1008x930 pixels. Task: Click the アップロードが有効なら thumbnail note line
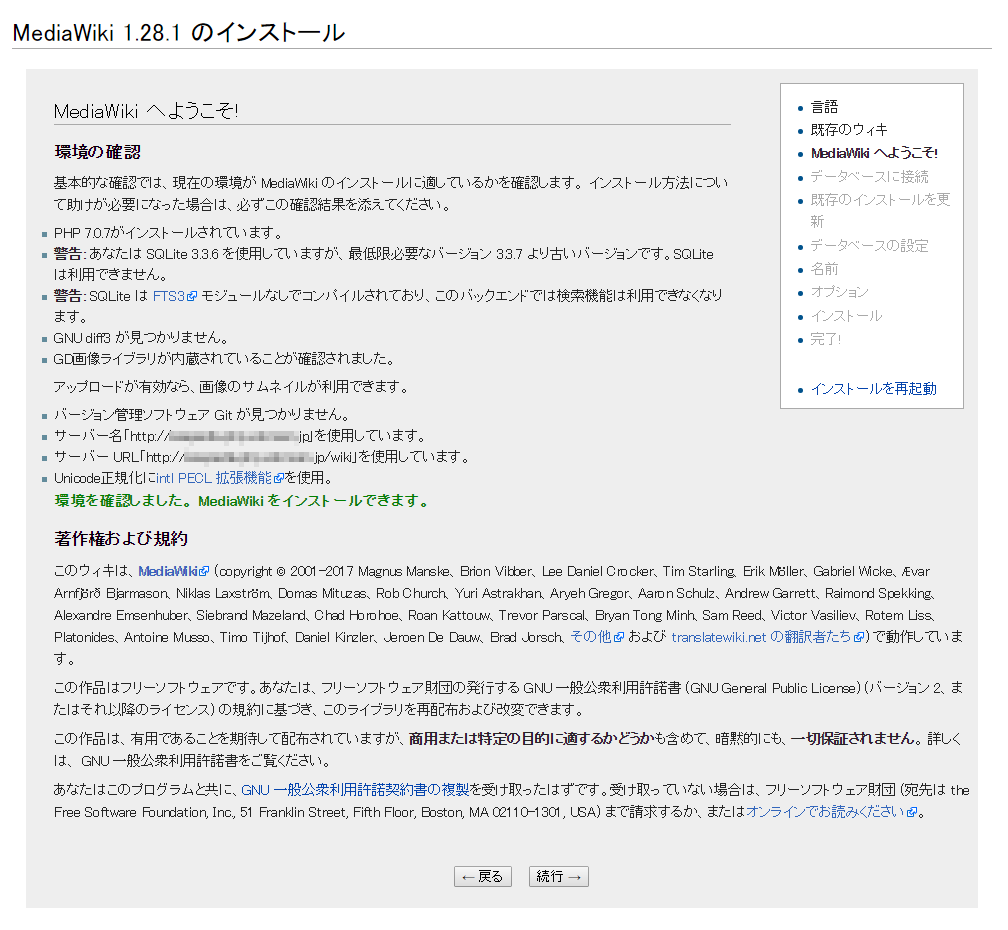[231, 387]
